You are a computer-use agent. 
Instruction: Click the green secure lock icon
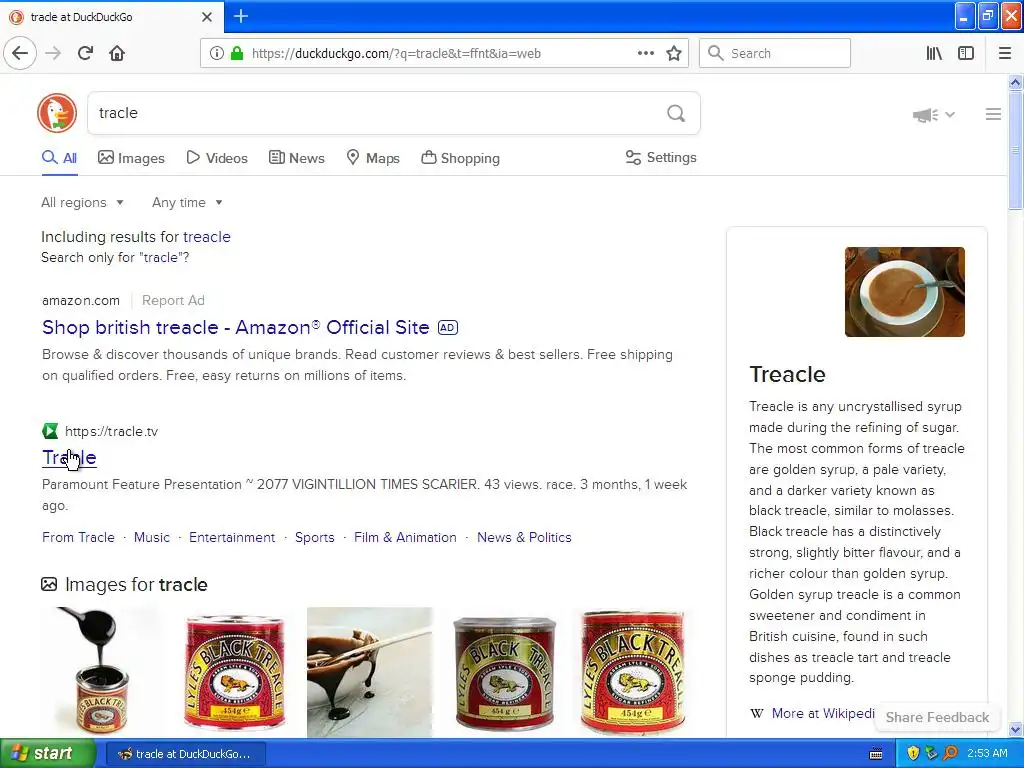point(236,53)
